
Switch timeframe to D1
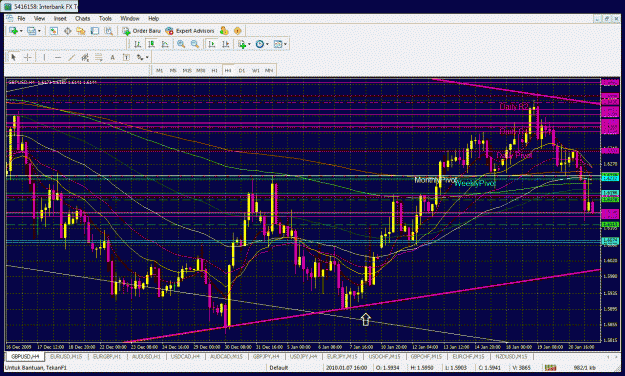(242, 70)
